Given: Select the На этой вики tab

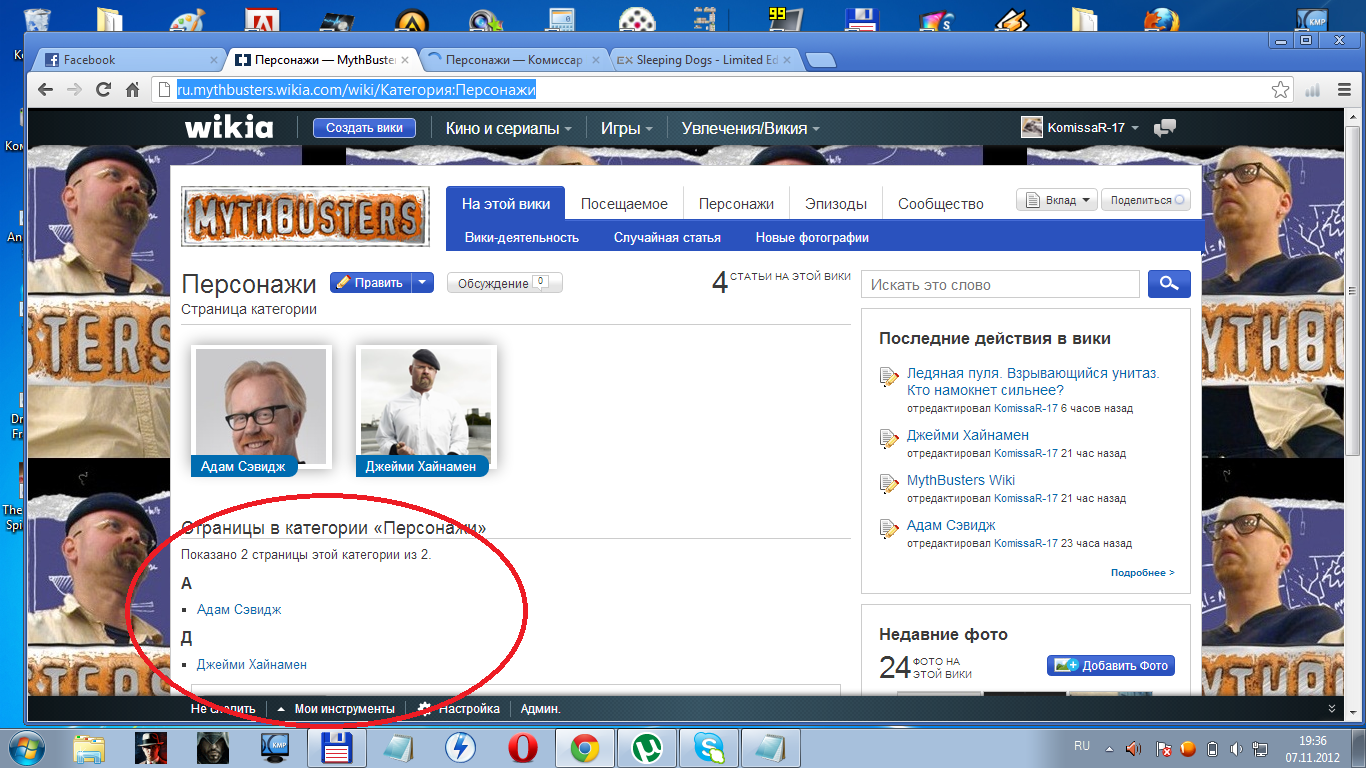Looking at the screenshot, I should pyautogui.click(x=506, y=203).
